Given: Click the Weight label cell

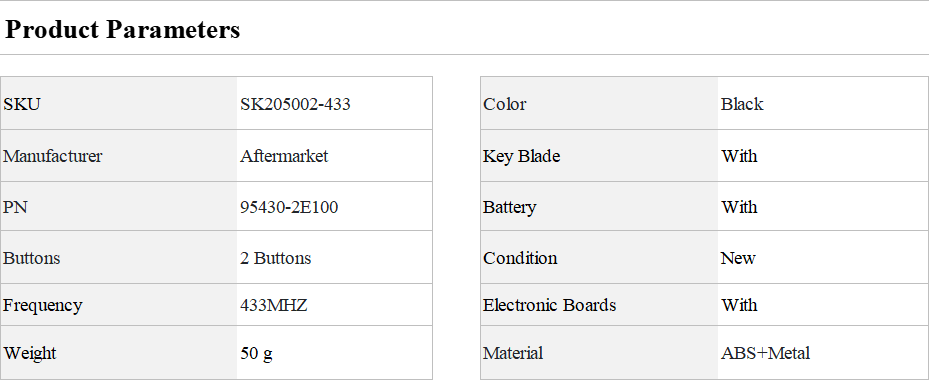Looking at the screenshot, I should [x=119, y=353].
